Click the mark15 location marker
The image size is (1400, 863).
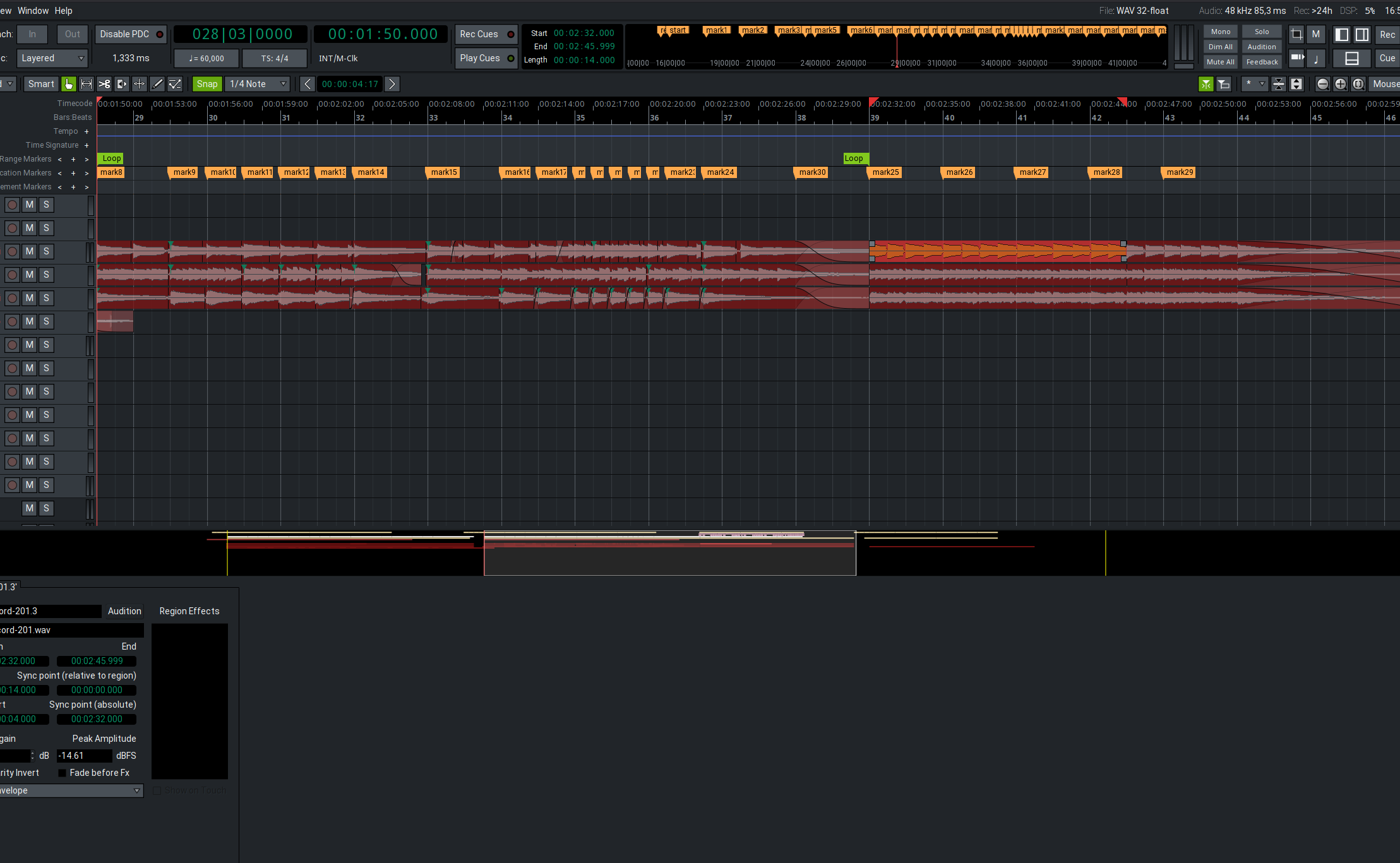click(x=443, y=172)
